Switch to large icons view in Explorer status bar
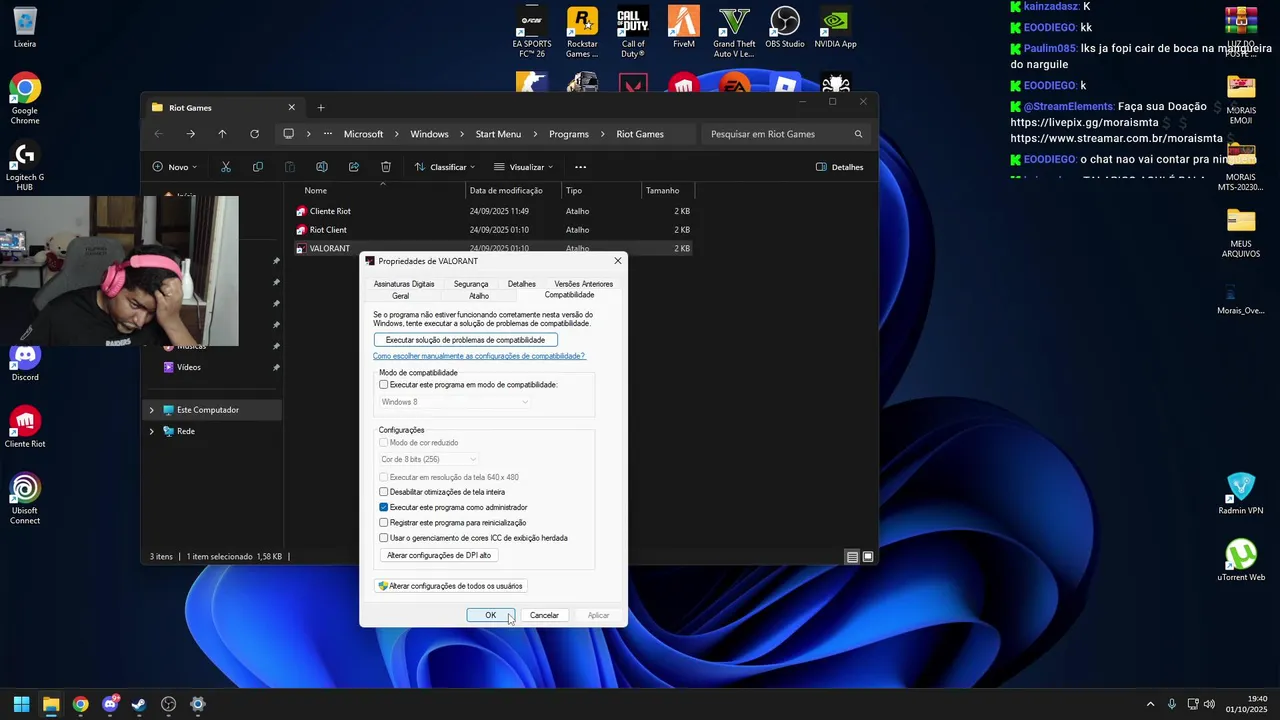 click(x=868, y=557)
